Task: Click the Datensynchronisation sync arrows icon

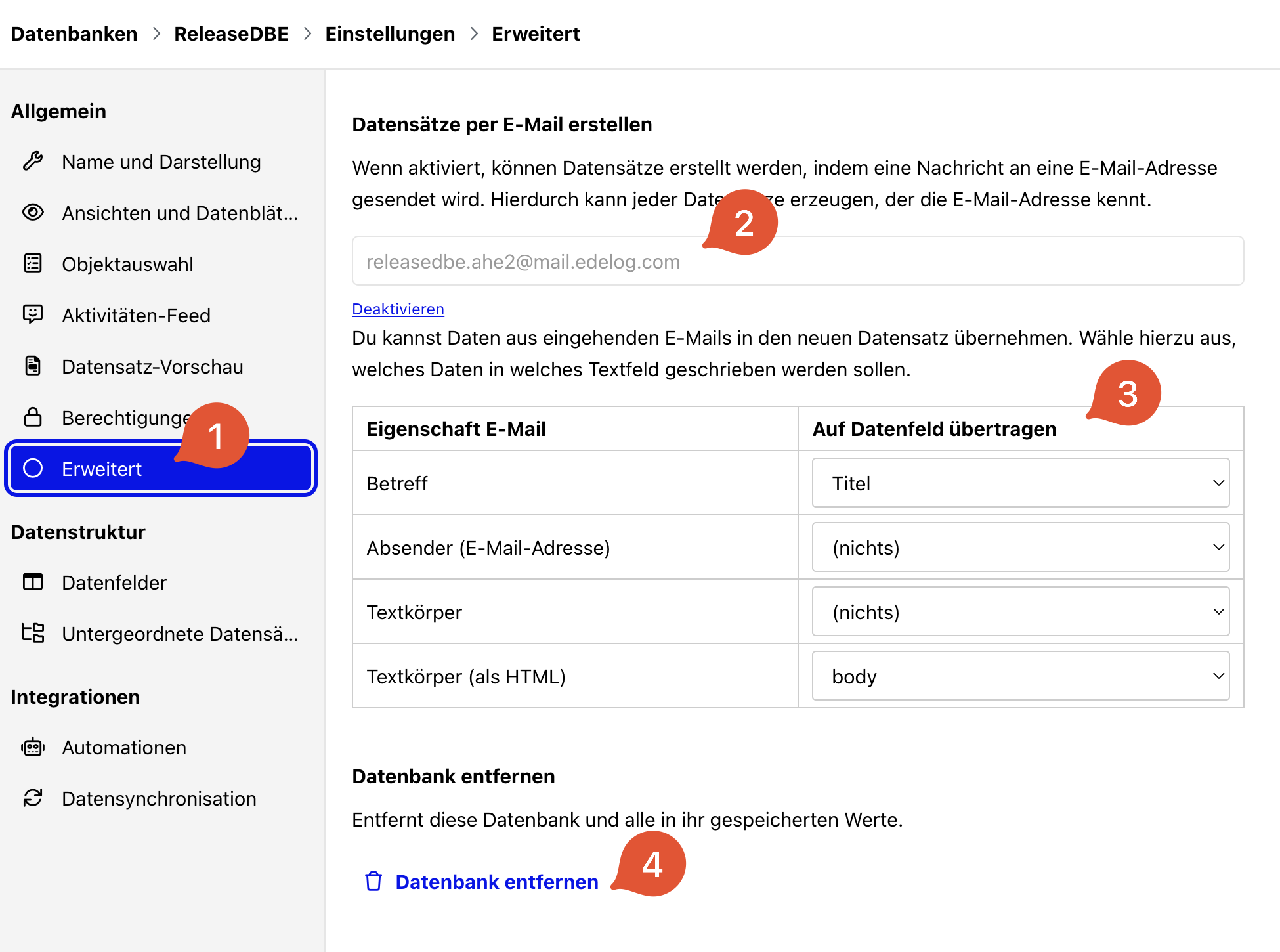Action: click(x=33, y=798)
